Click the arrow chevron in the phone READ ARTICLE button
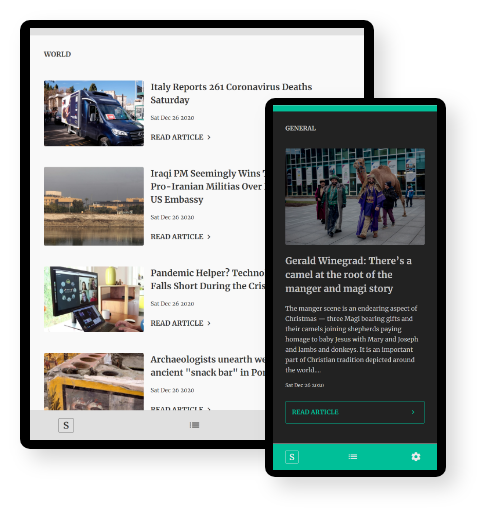Image resolution: width=486 pixels, height=517 pixels. tap(413, 412)
